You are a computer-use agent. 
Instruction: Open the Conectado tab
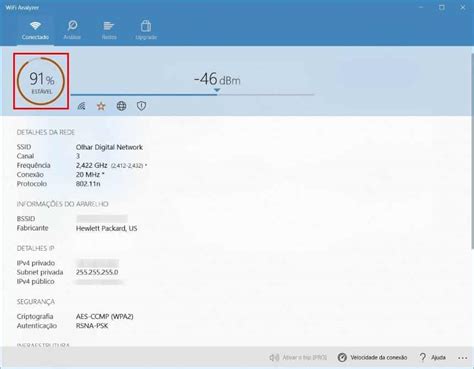pos(35,31)
